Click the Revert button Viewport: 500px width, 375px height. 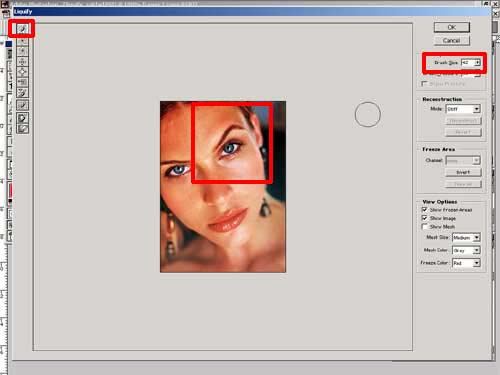(x=463, y=132)
